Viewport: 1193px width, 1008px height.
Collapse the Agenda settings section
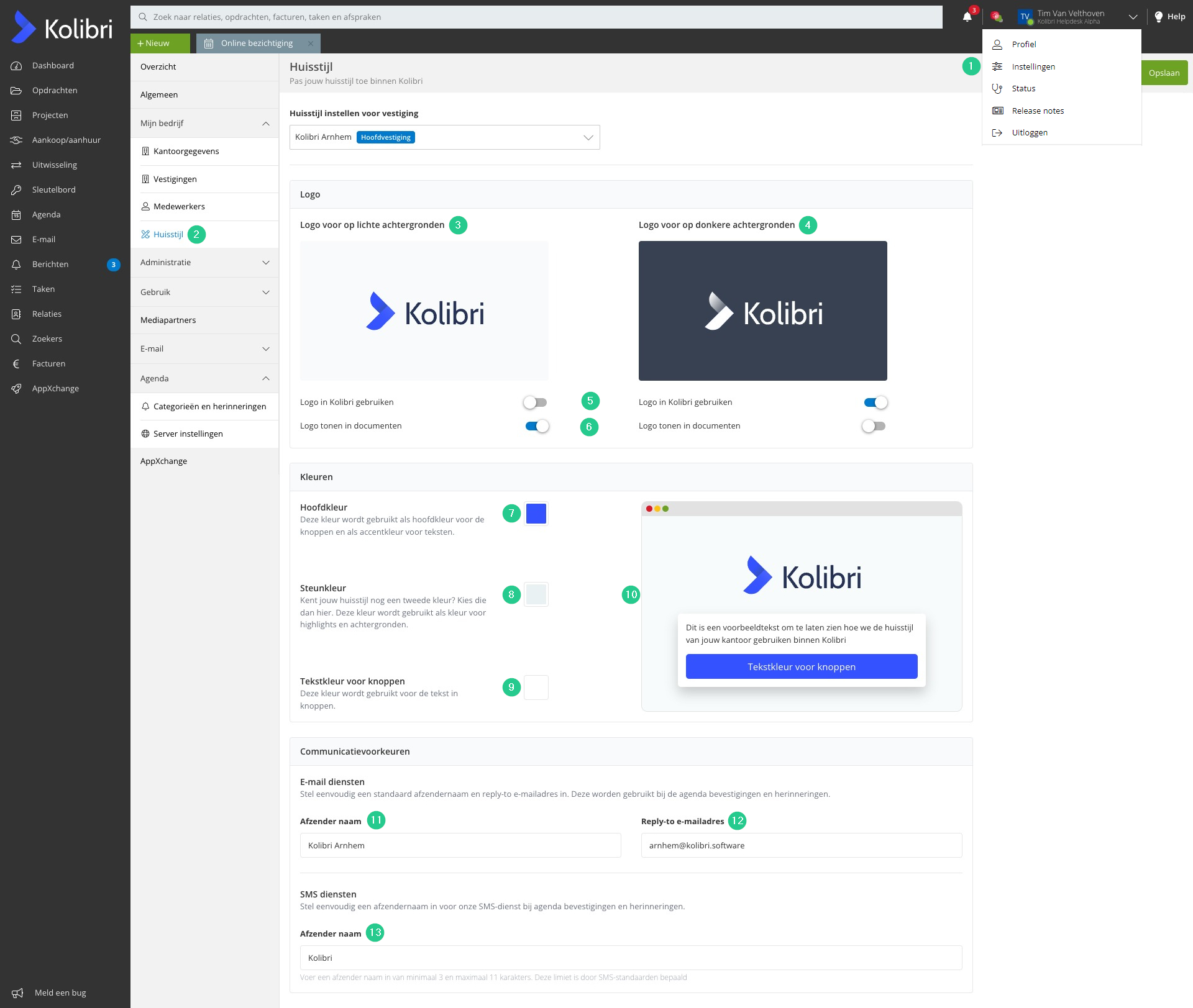[x=204, y=379]
